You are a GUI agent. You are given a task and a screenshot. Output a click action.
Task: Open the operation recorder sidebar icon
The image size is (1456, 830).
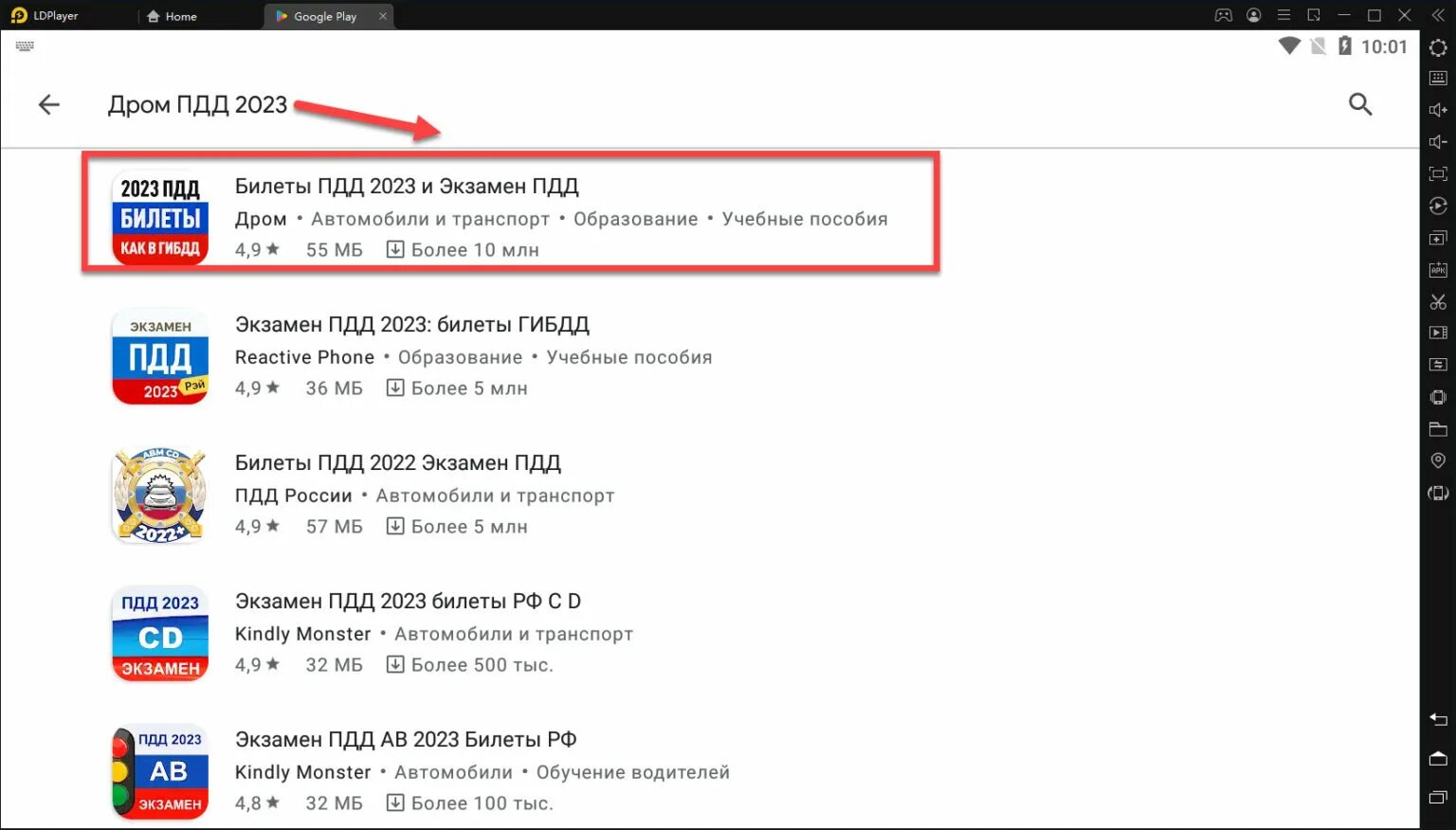click(1438, 206)
